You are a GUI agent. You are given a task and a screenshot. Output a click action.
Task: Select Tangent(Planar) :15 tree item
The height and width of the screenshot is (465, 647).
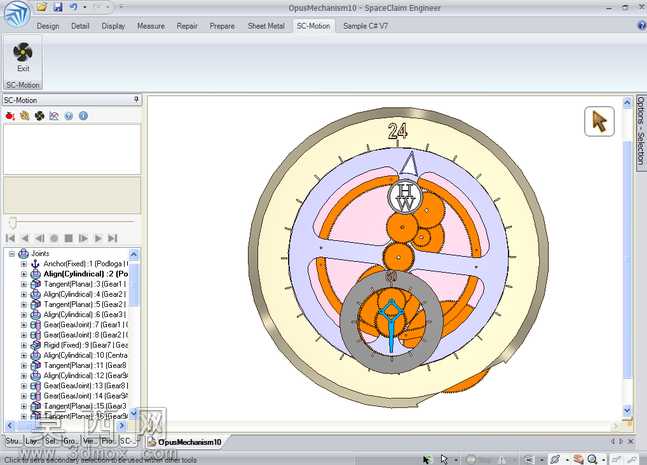point(85,406)
